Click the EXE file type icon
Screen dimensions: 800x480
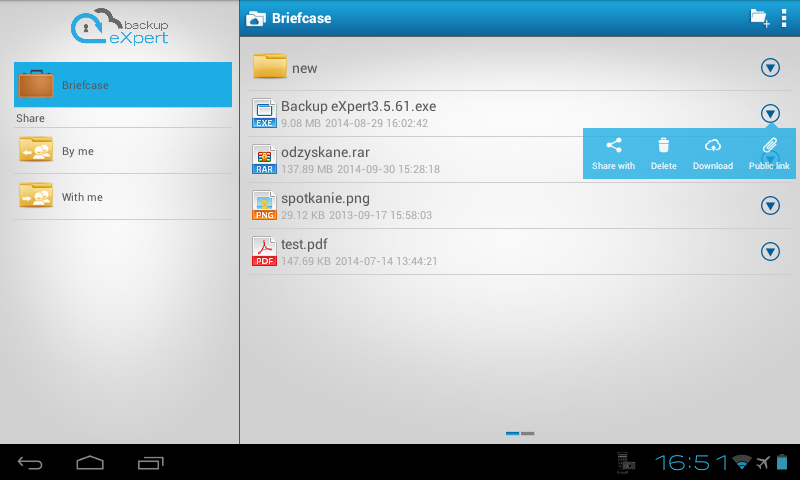(x=264, y=113)
